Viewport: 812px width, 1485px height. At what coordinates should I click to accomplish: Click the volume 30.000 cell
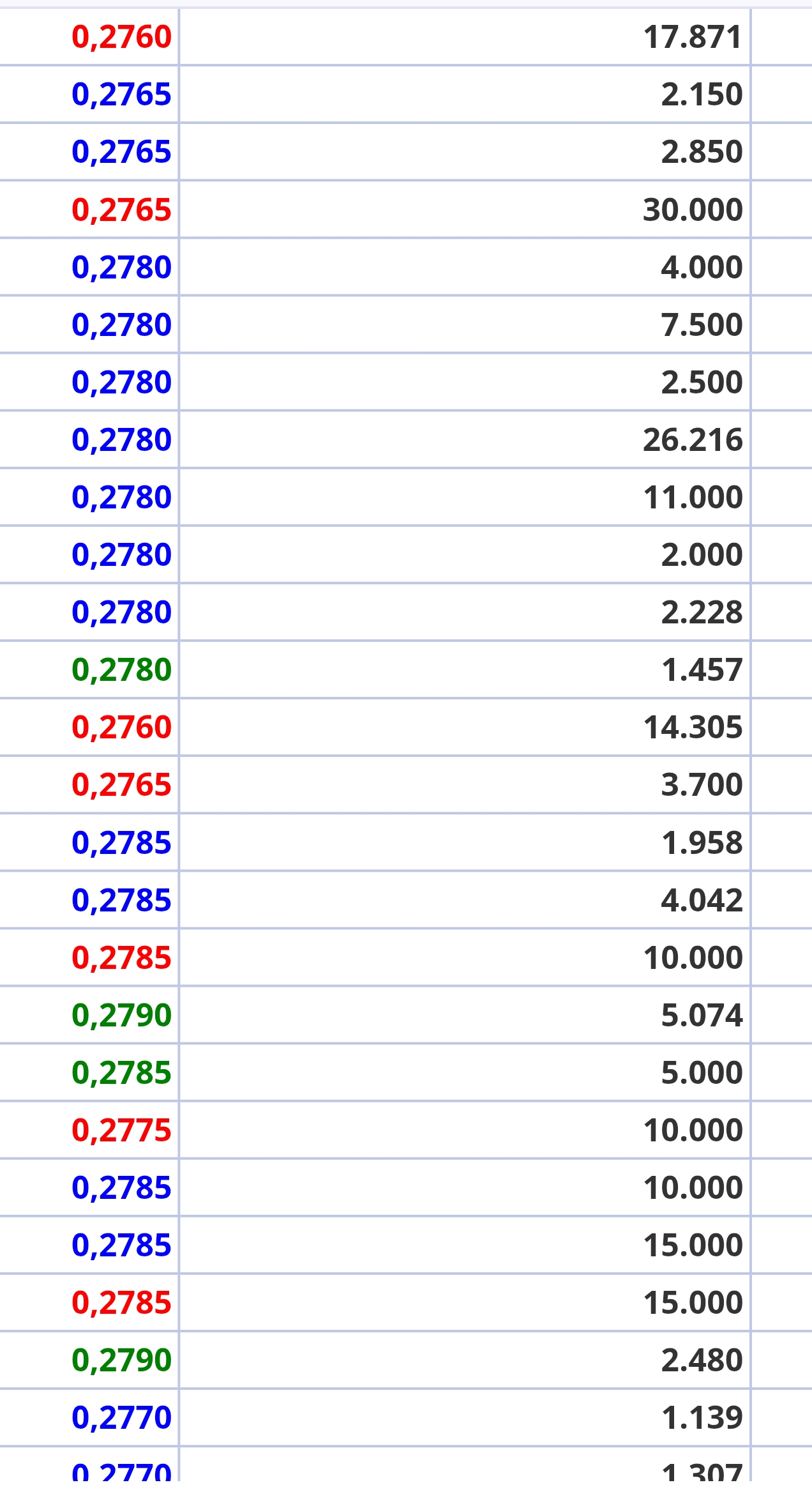[693, 209]
